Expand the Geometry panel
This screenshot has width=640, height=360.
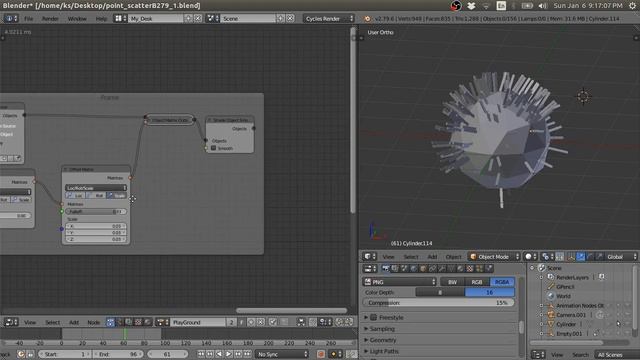(366, 340)
